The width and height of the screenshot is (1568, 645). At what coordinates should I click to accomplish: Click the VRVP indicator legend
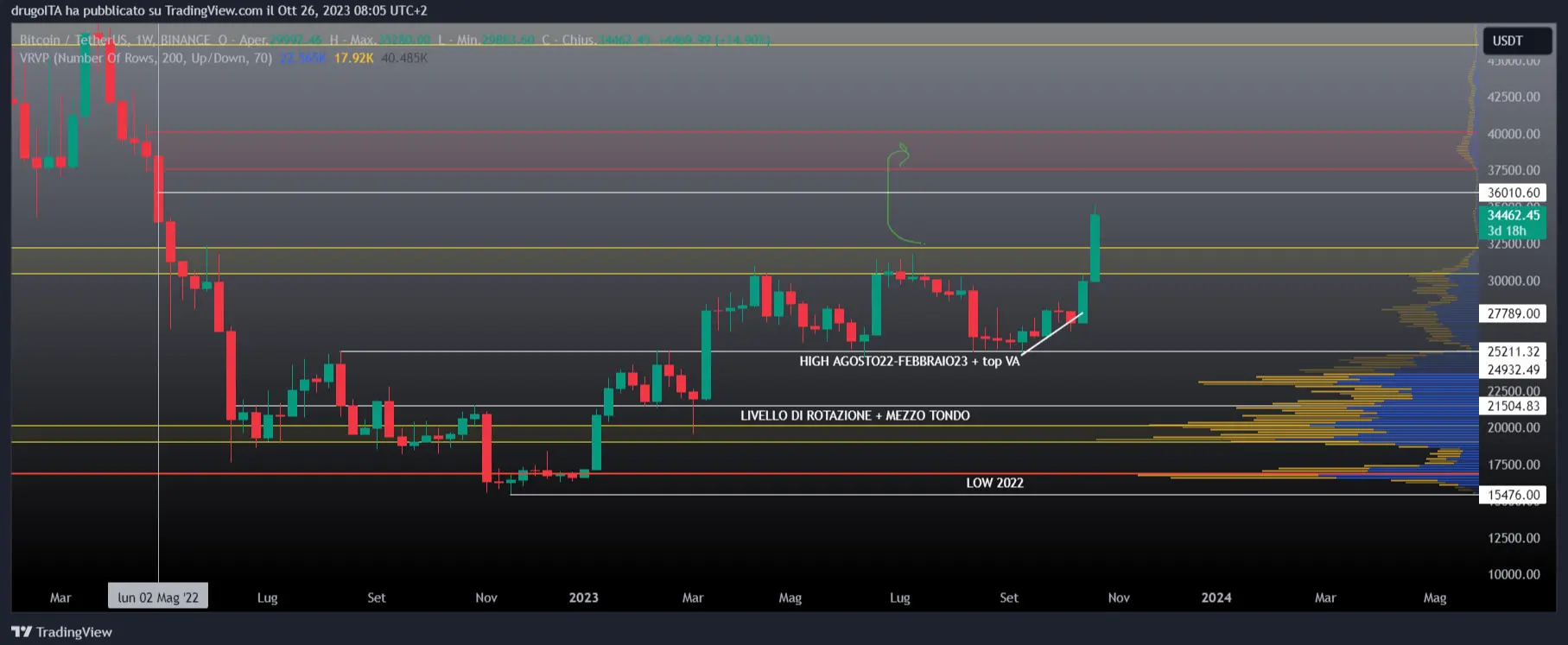click(145, 58)
